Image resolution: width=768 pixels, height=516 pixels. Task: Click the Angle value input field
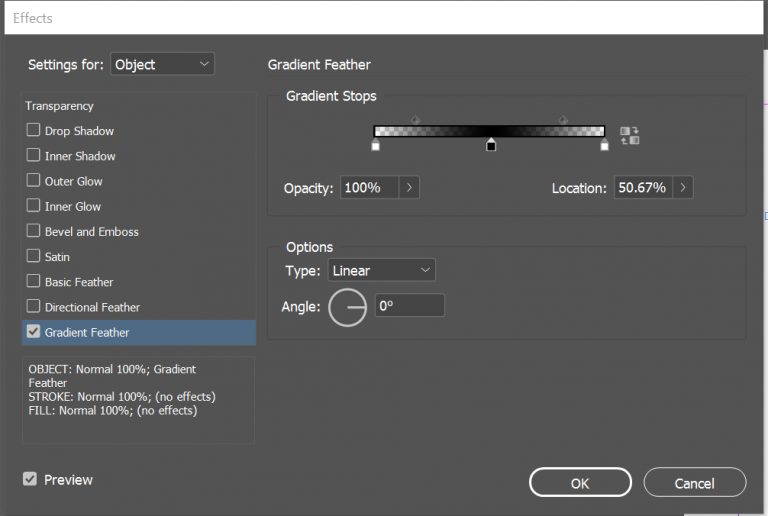click(409, 306)
